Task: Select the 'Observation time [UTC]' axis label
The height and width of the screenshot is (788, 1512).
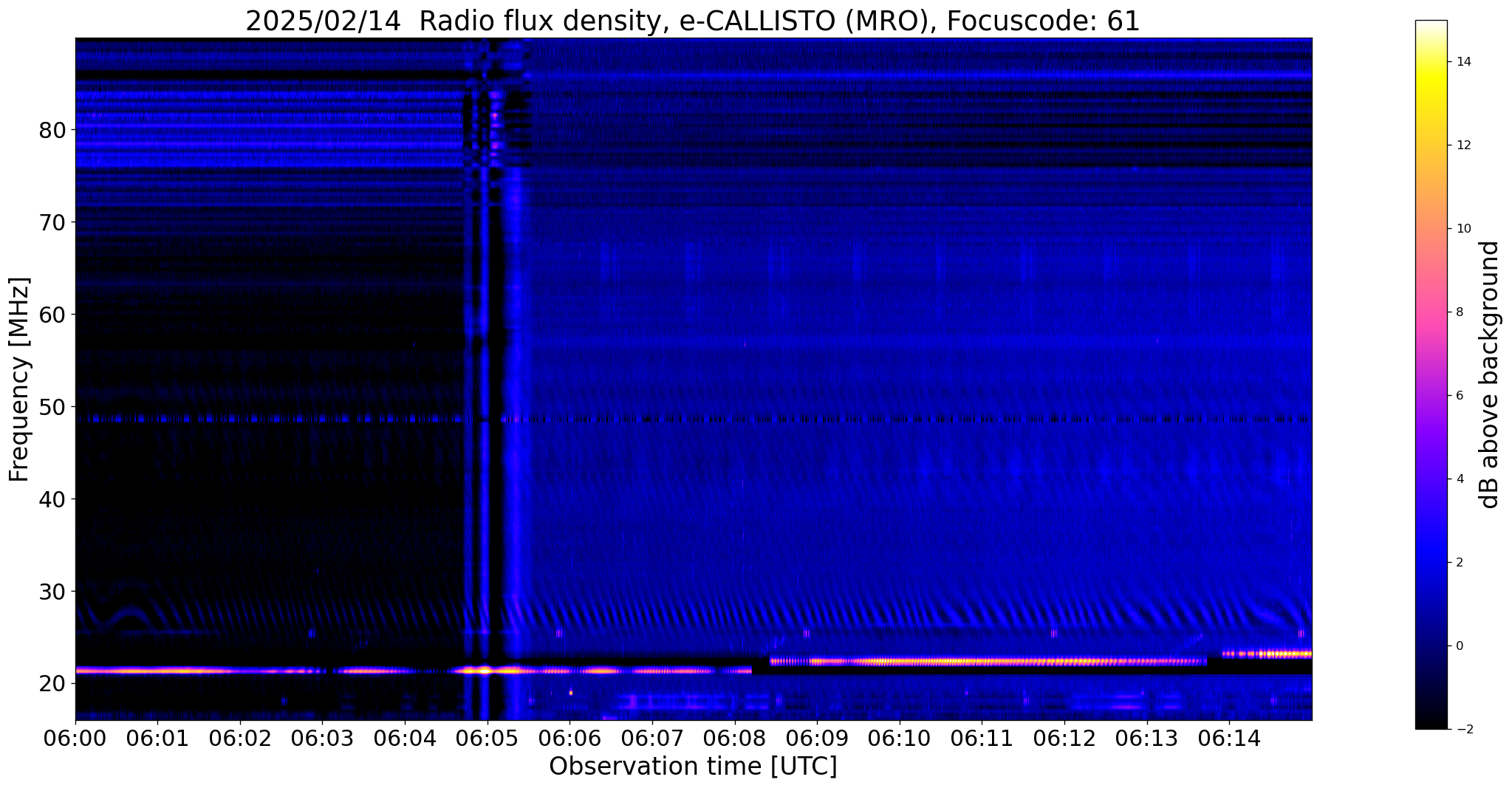Action: (693, 766)
